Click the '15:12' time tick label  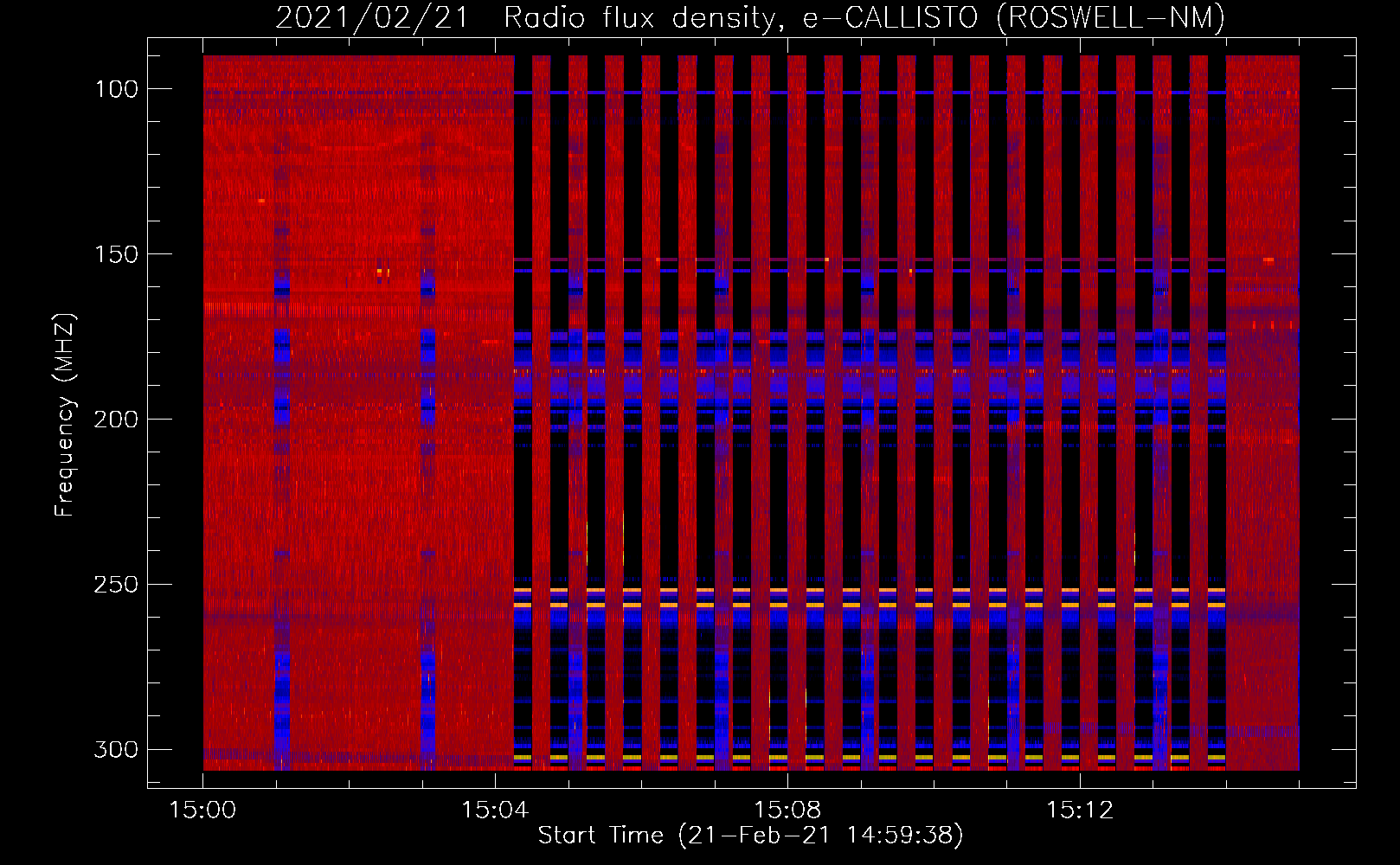1080,811
